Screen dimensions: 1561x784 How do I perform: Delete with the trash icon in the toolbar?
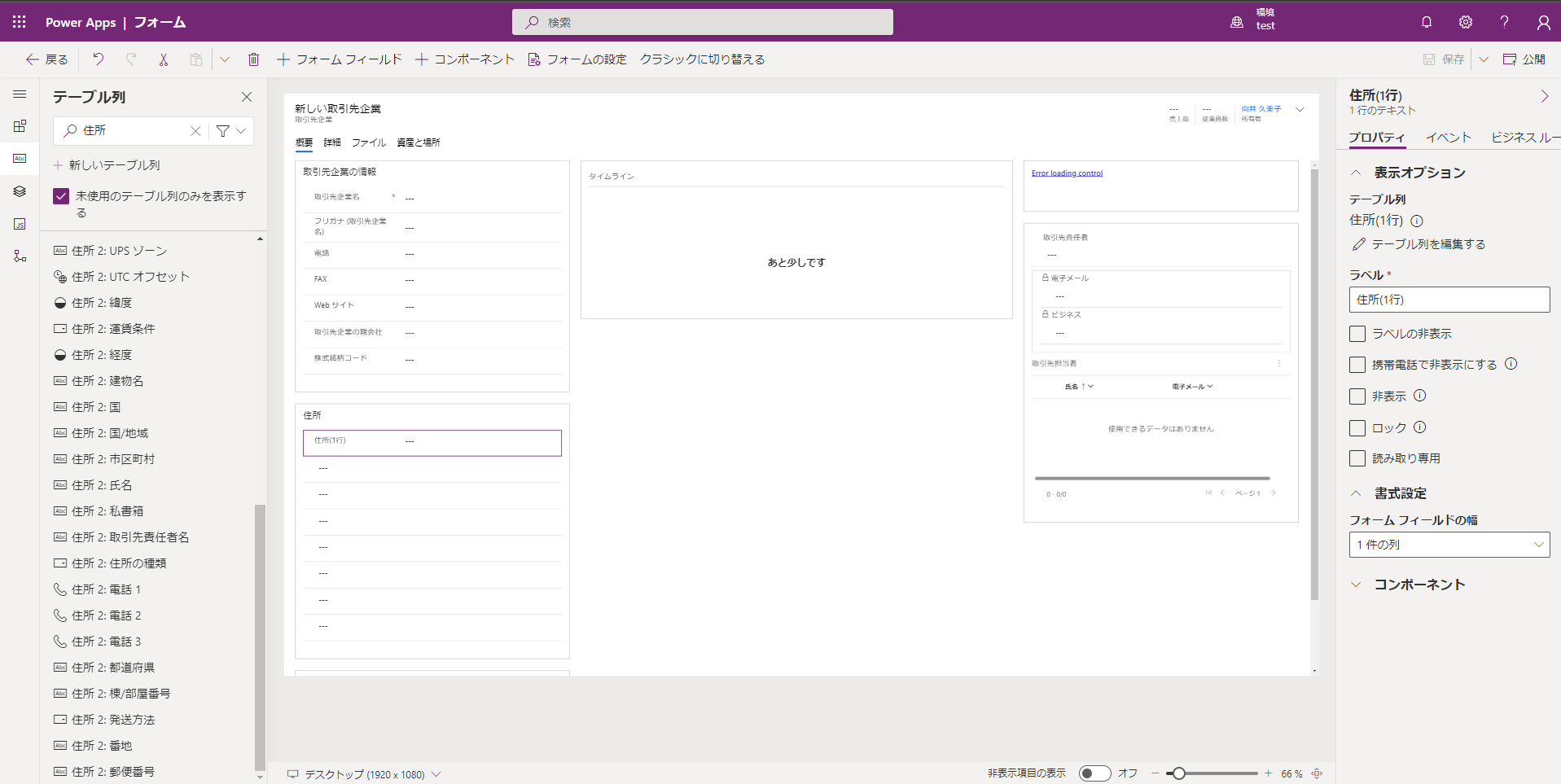click(x=253, y=59)
